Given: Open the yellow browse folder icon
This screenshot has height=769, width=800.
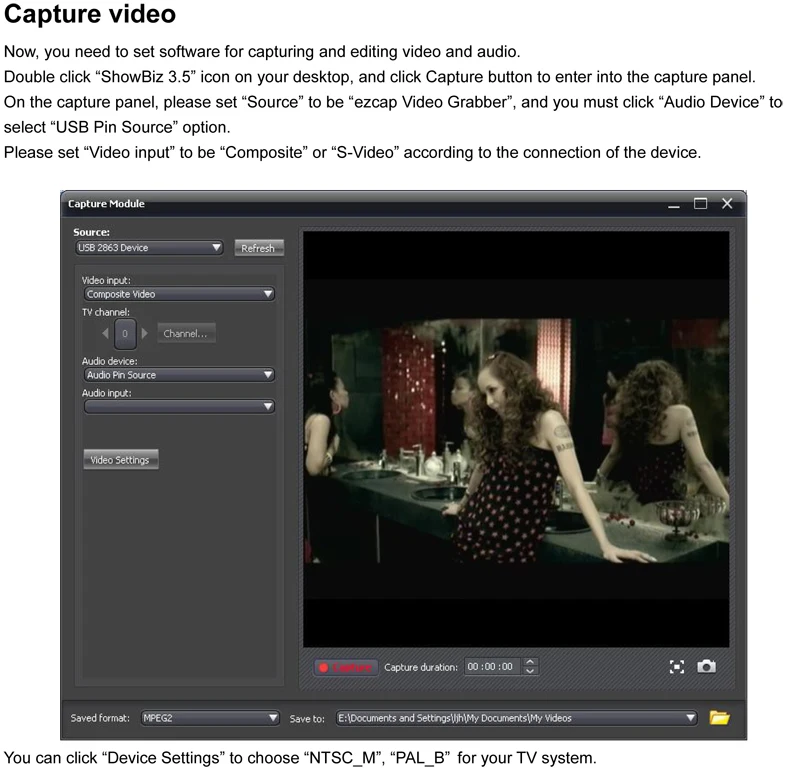Looking at the screenshot, I should pyautogui.click(x=720, y=717).
